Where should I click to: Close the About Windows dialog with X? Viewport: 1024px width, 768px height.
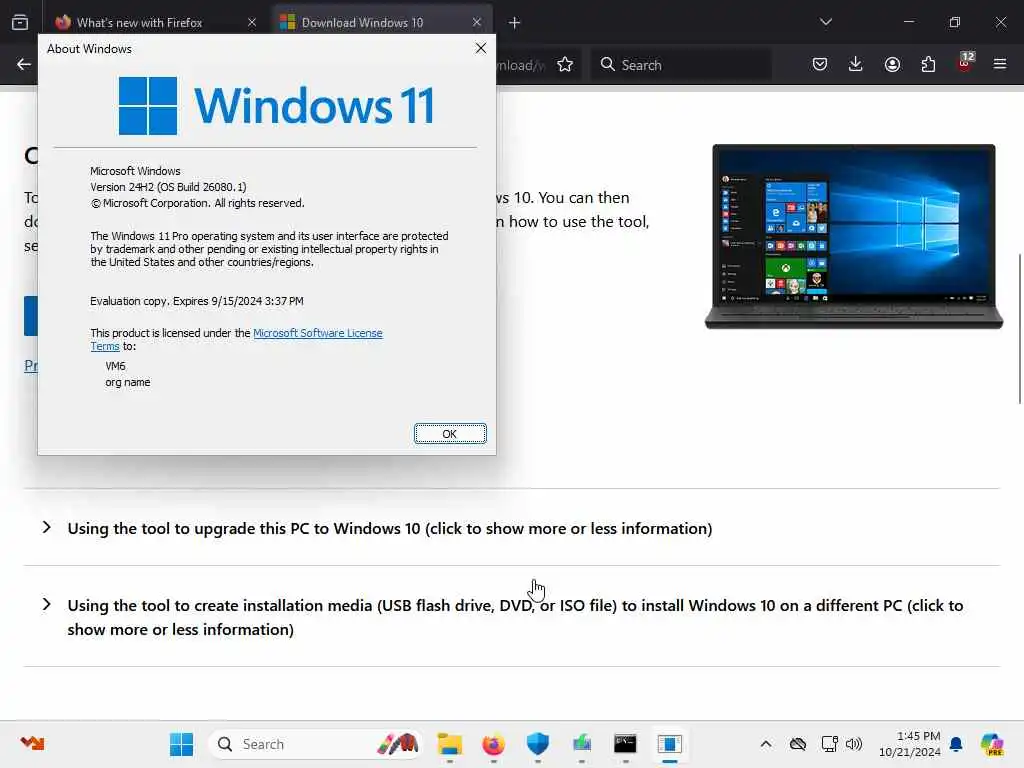[481, 48]
